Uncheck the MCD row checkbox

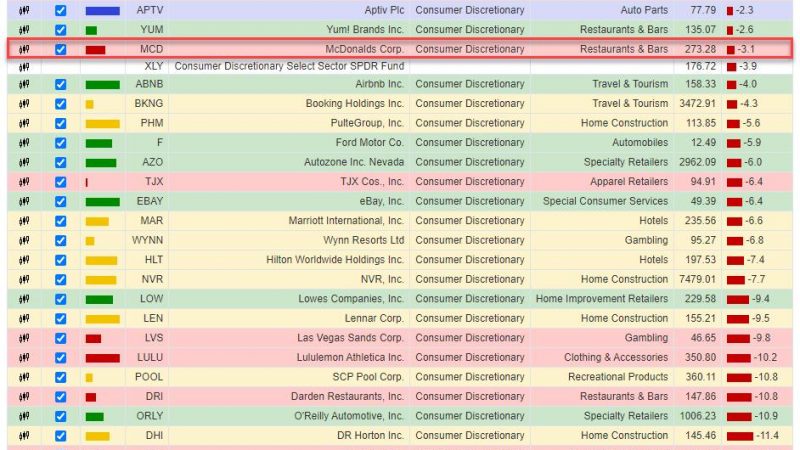click(x=60, y=49)
